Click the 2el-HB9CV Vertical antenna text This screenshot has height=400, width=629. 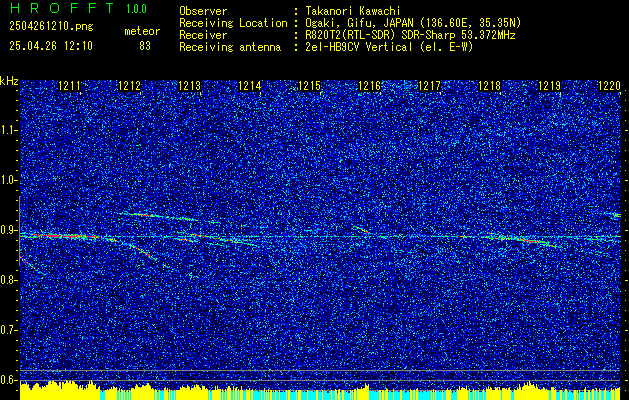coord(390,47)
